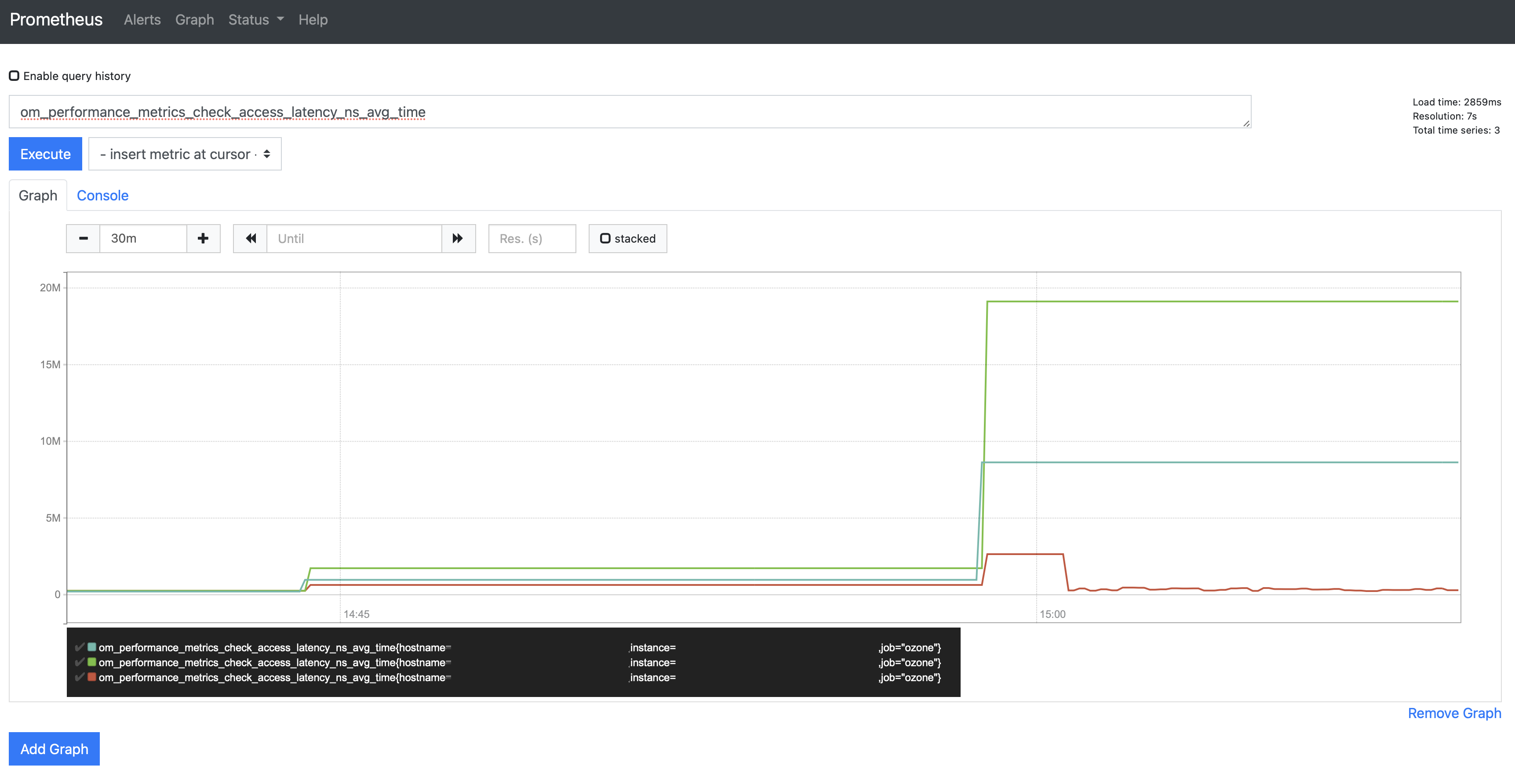Toggle checkmark for green series in legend
Viewport: 1515px width, 784px height.
coord(80,662)
